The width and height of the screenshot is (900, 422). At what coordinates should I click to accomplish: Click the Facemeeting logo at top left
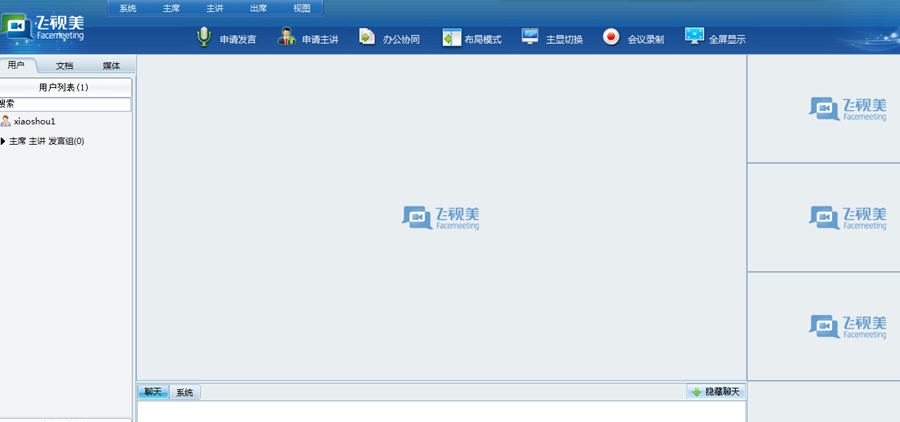43,28
